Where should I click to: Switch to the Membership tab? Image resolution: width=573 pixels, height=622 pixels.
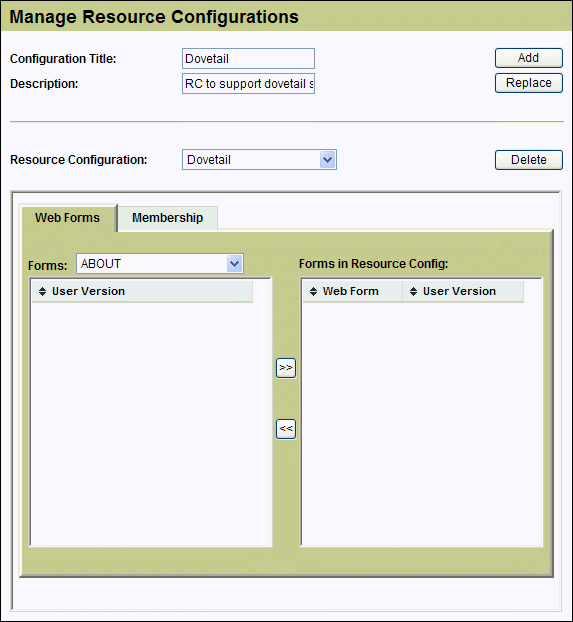click(x=167, y=218)
